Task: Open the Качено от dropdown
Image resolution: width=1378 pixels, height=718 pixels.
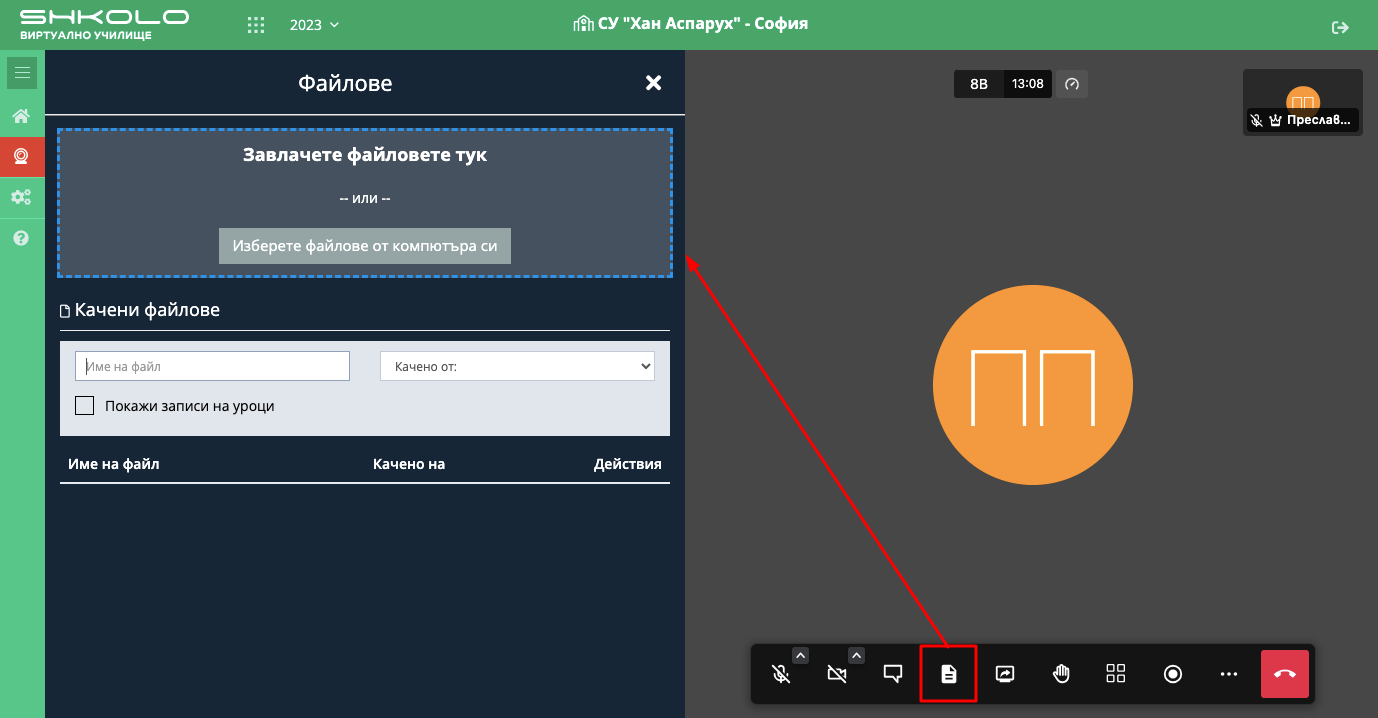Action: pos(517,366)
